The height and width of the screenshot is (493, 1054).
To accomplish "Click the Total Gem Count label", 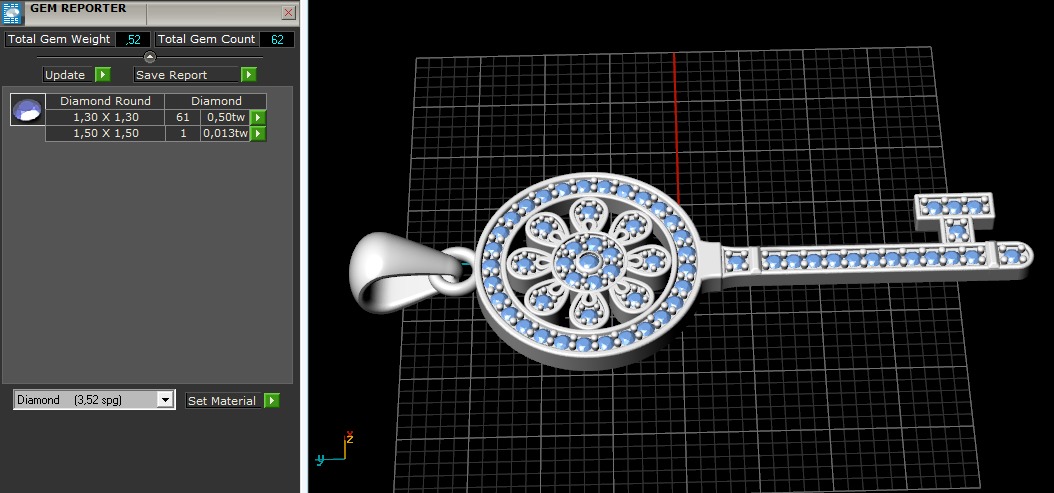I will [206, 39].
